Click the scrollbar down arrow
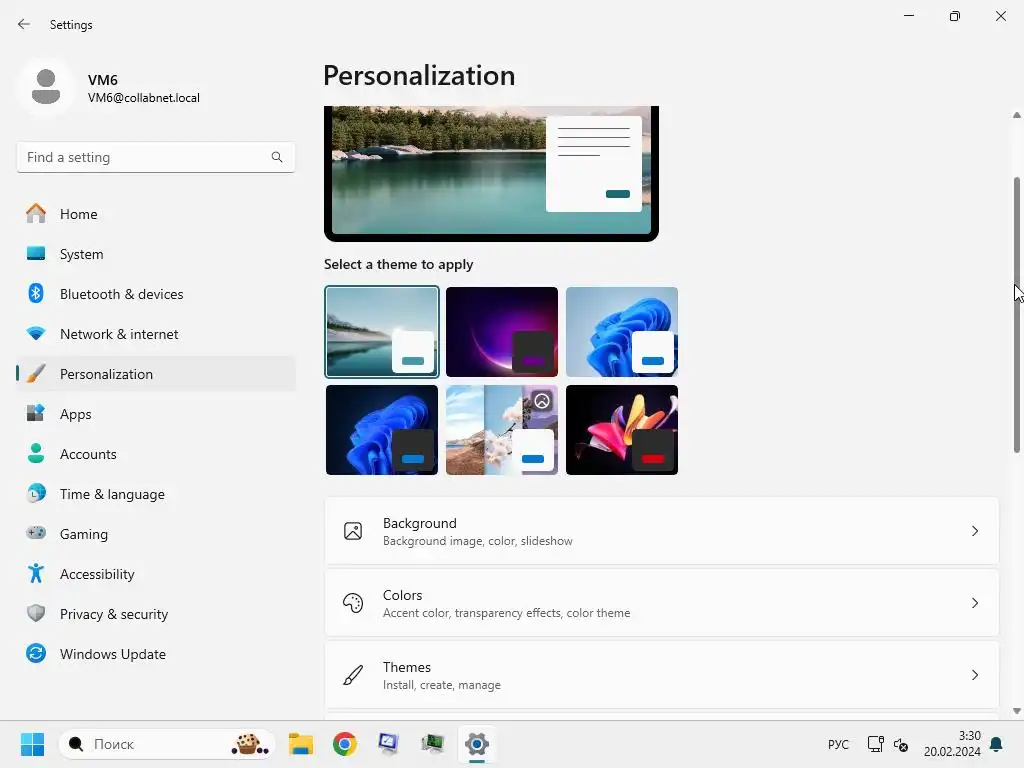The width and height of the screenshot is (1024, 768). pyautogui.click(x=1017, y=711)
